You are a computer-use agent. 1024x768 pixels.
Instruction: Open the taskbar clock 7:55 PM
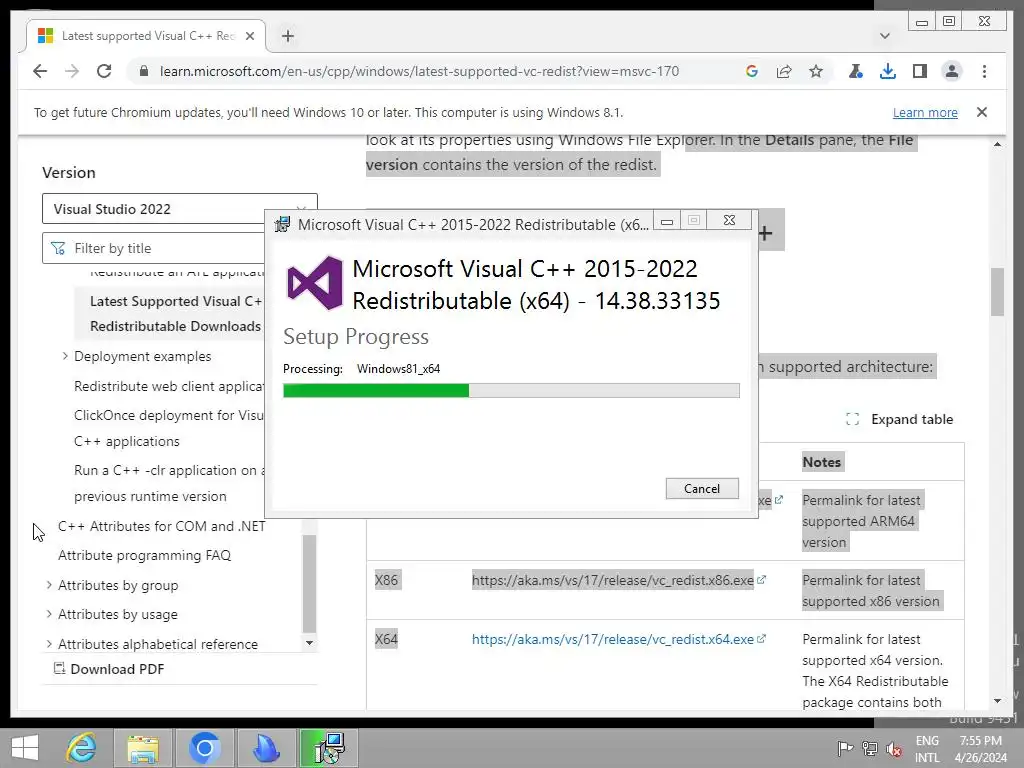tap(980, 749)
